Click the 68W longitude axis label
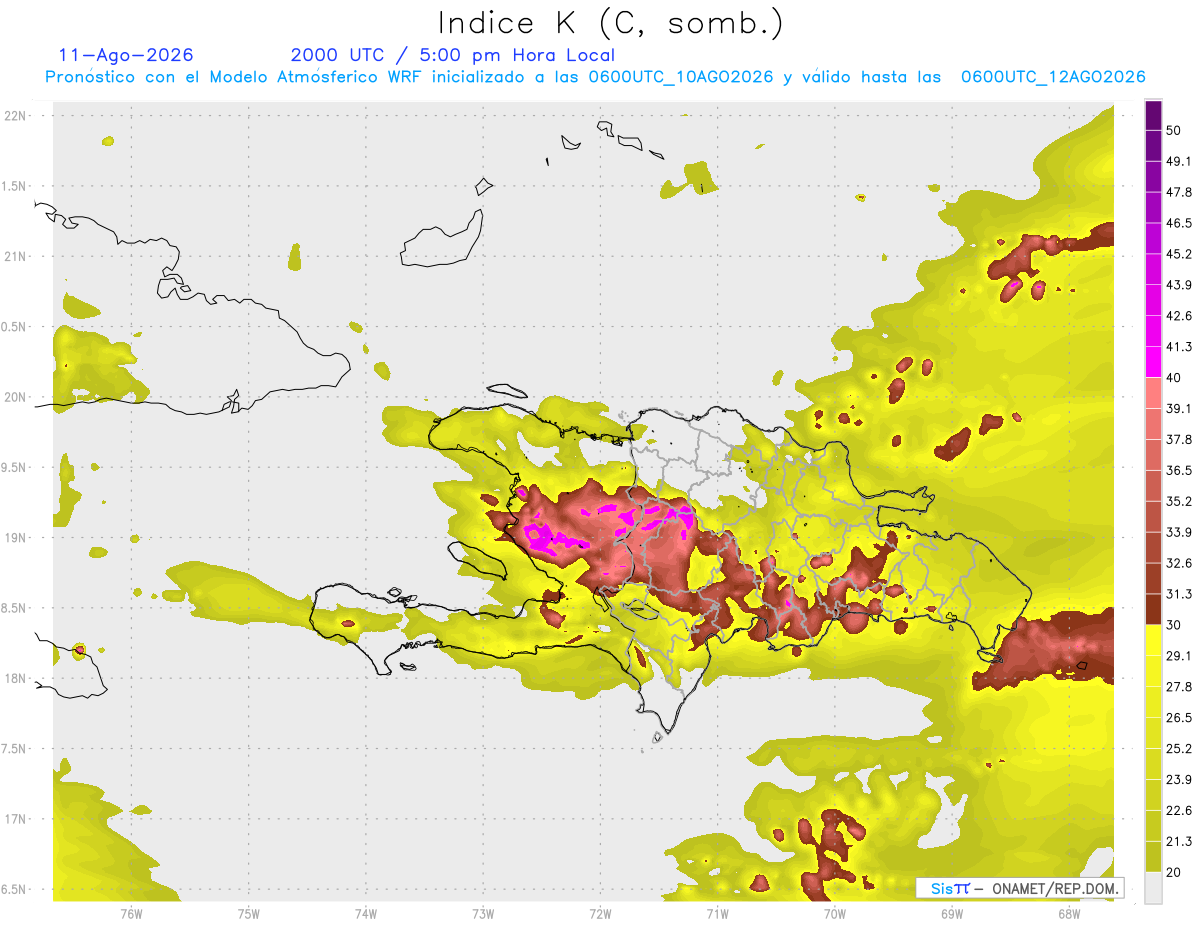 click(1068, 913)
